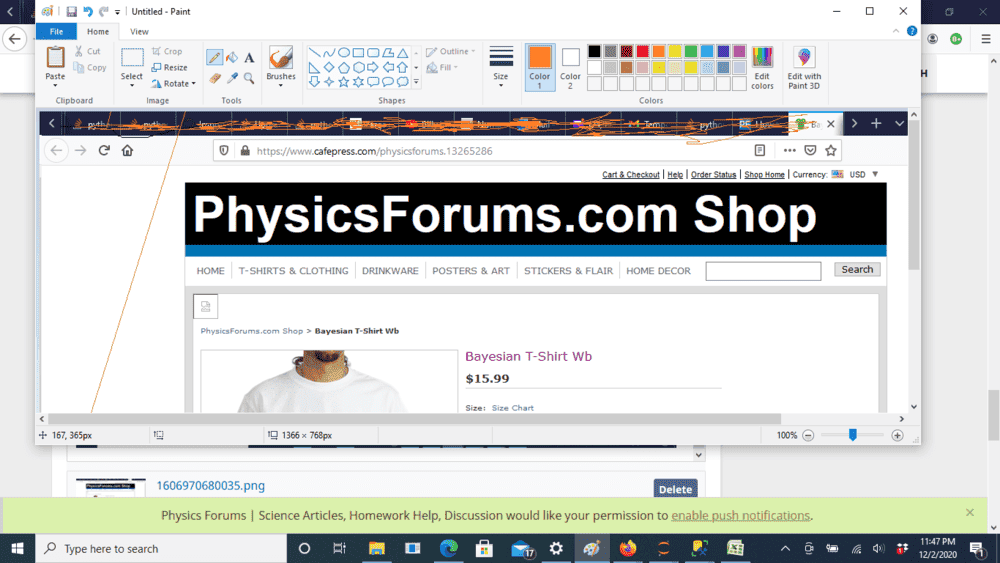The height and width of the screenshot is (563, 1000).
Task: Zoom in with the plus button
Action: point(897,435)
